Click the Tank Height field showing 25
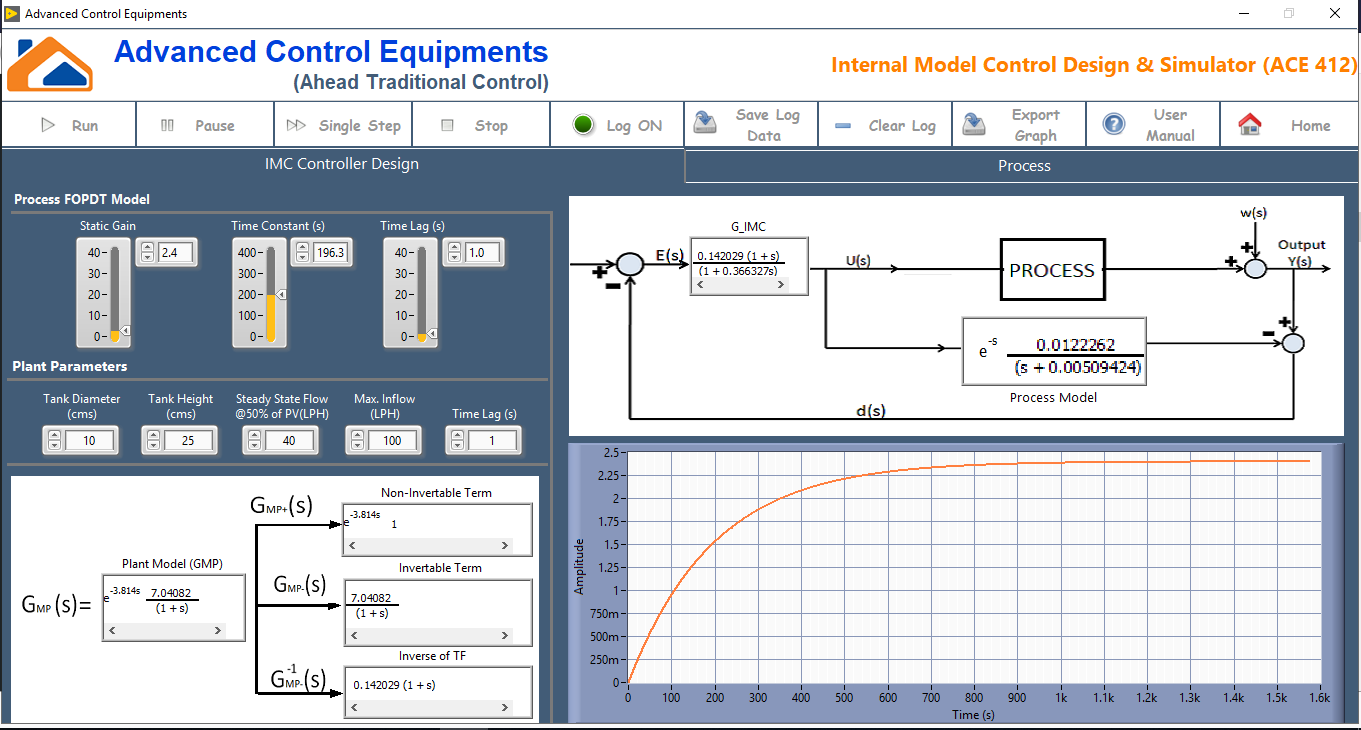This screenshot has width=1361, height=730. coord(188,440)
